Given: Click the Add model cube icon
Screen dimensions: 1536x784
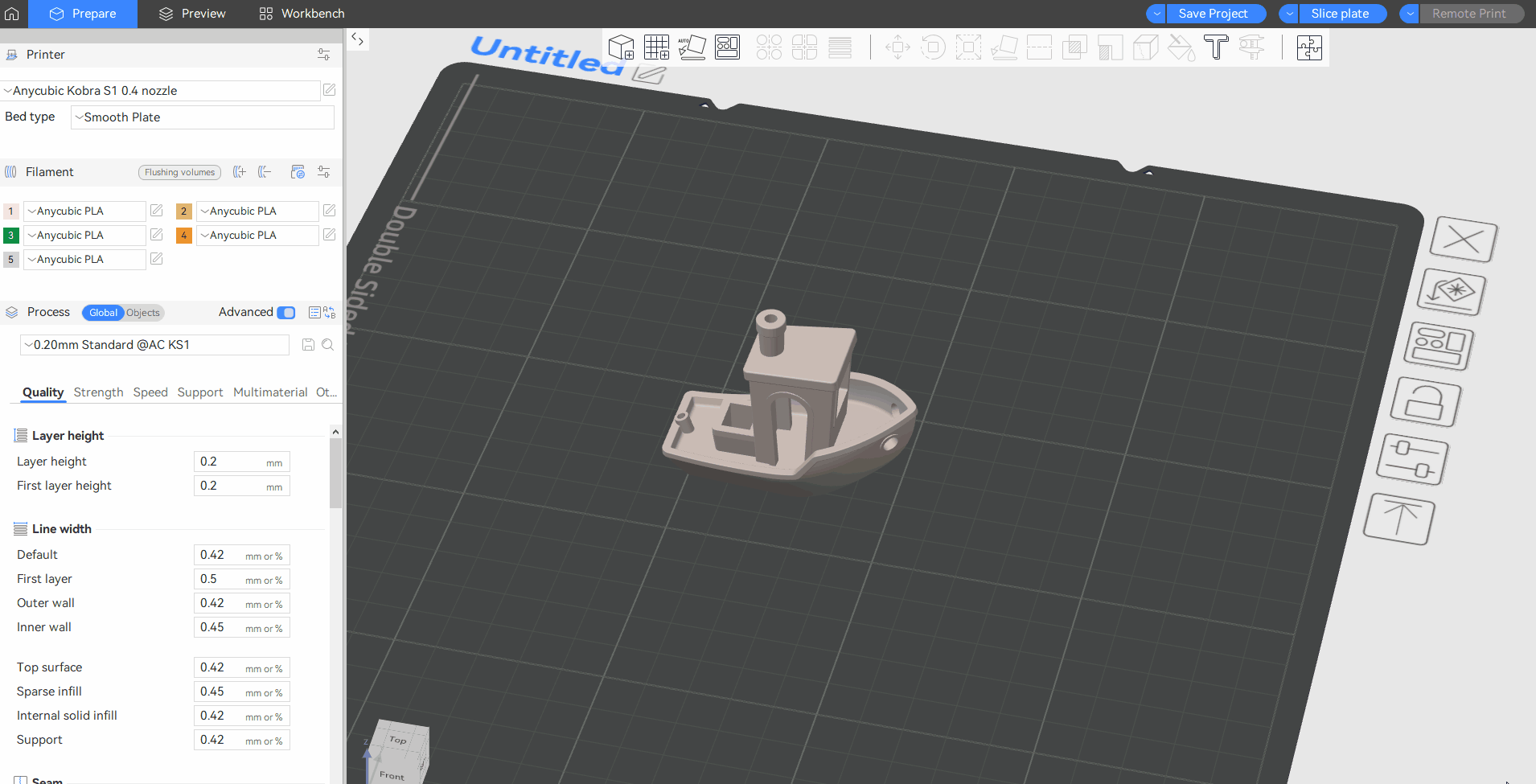Looking at the screenshot, I should [622, 47].
